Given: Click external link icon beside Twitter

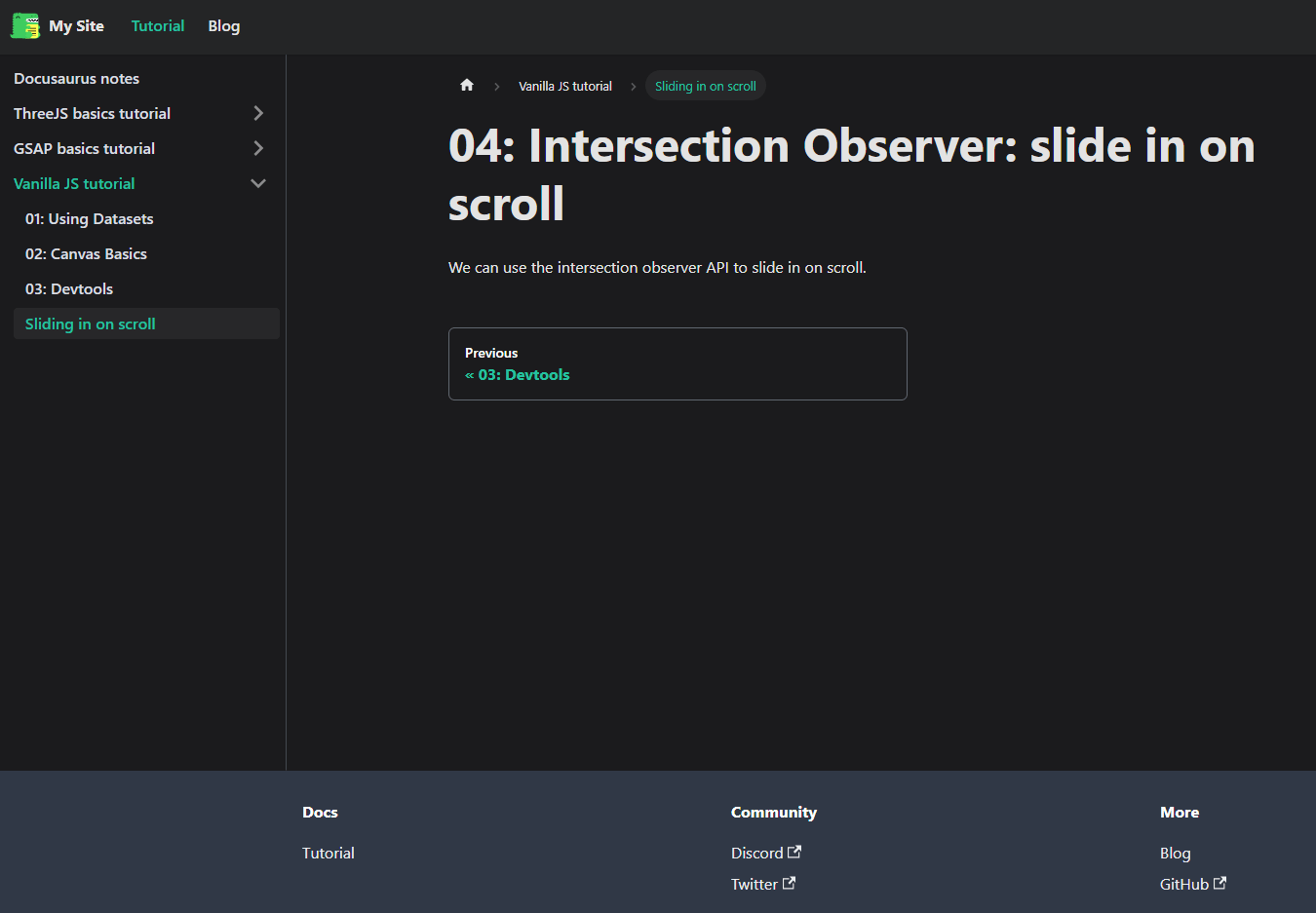Looking at the screenshot, I should coord(789,883).
